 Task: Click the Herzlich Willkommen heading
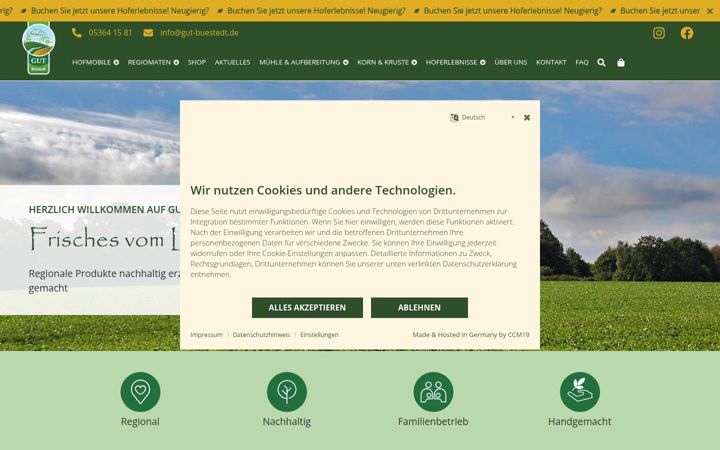[x=104, y=209]
